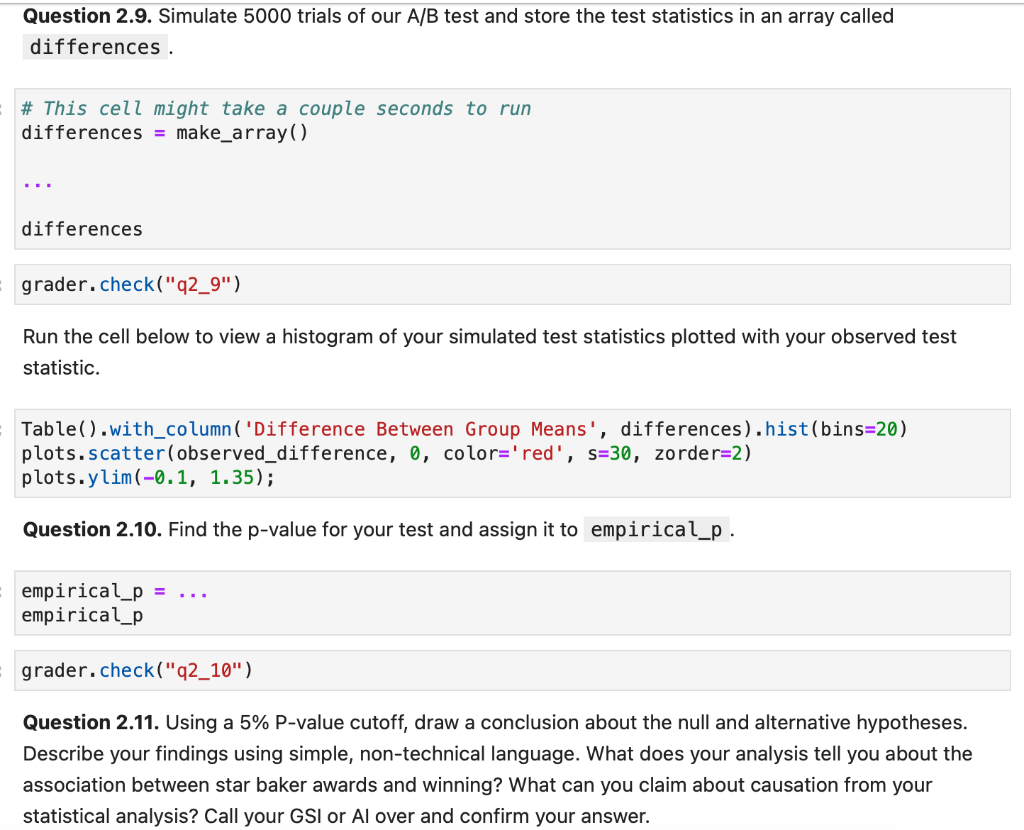Click the Question 2.9 heading text
1024x830 pixels.
click(88, 16)
